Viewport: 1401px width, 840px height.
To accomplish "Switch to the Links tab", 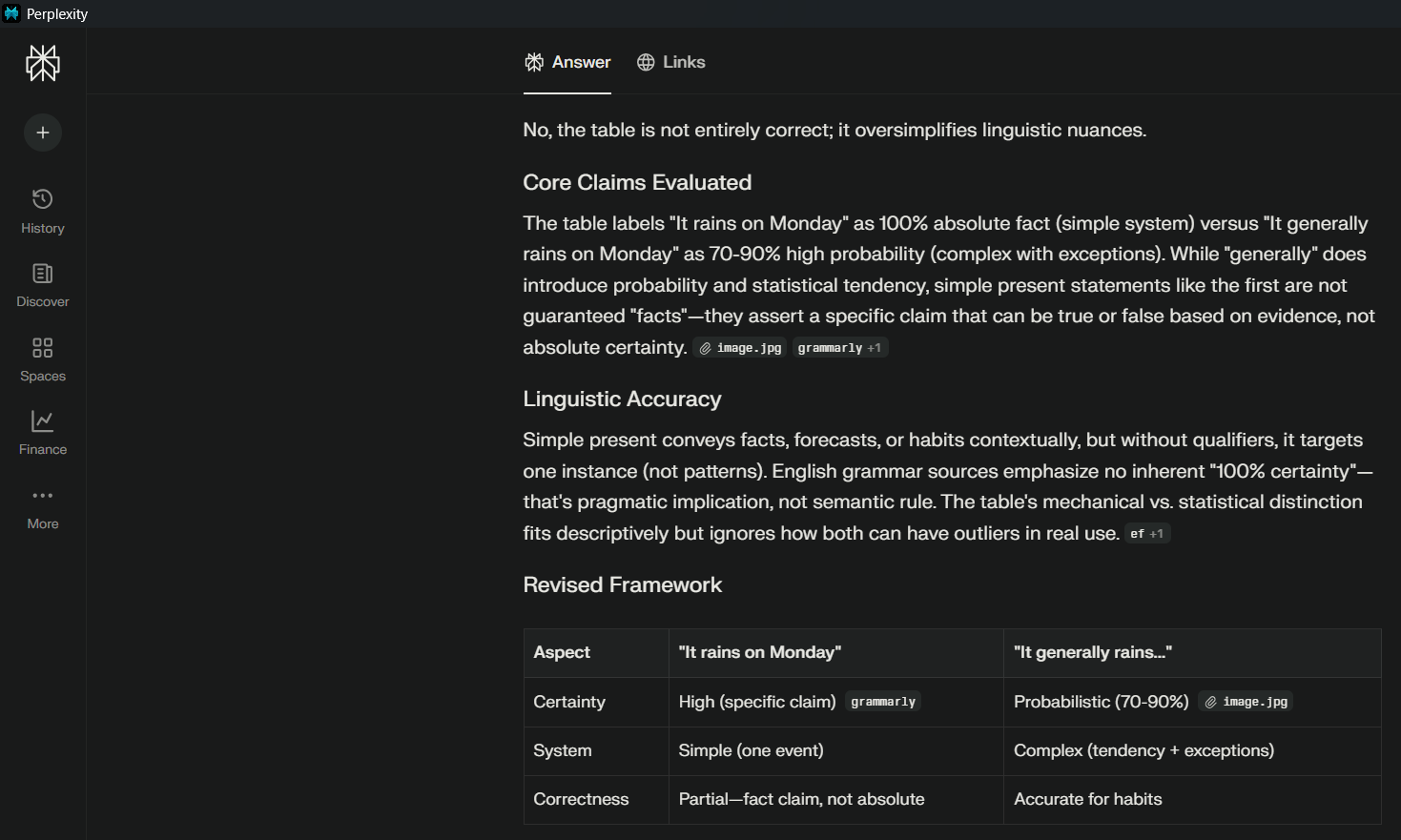I will click(x=671, y=62).
